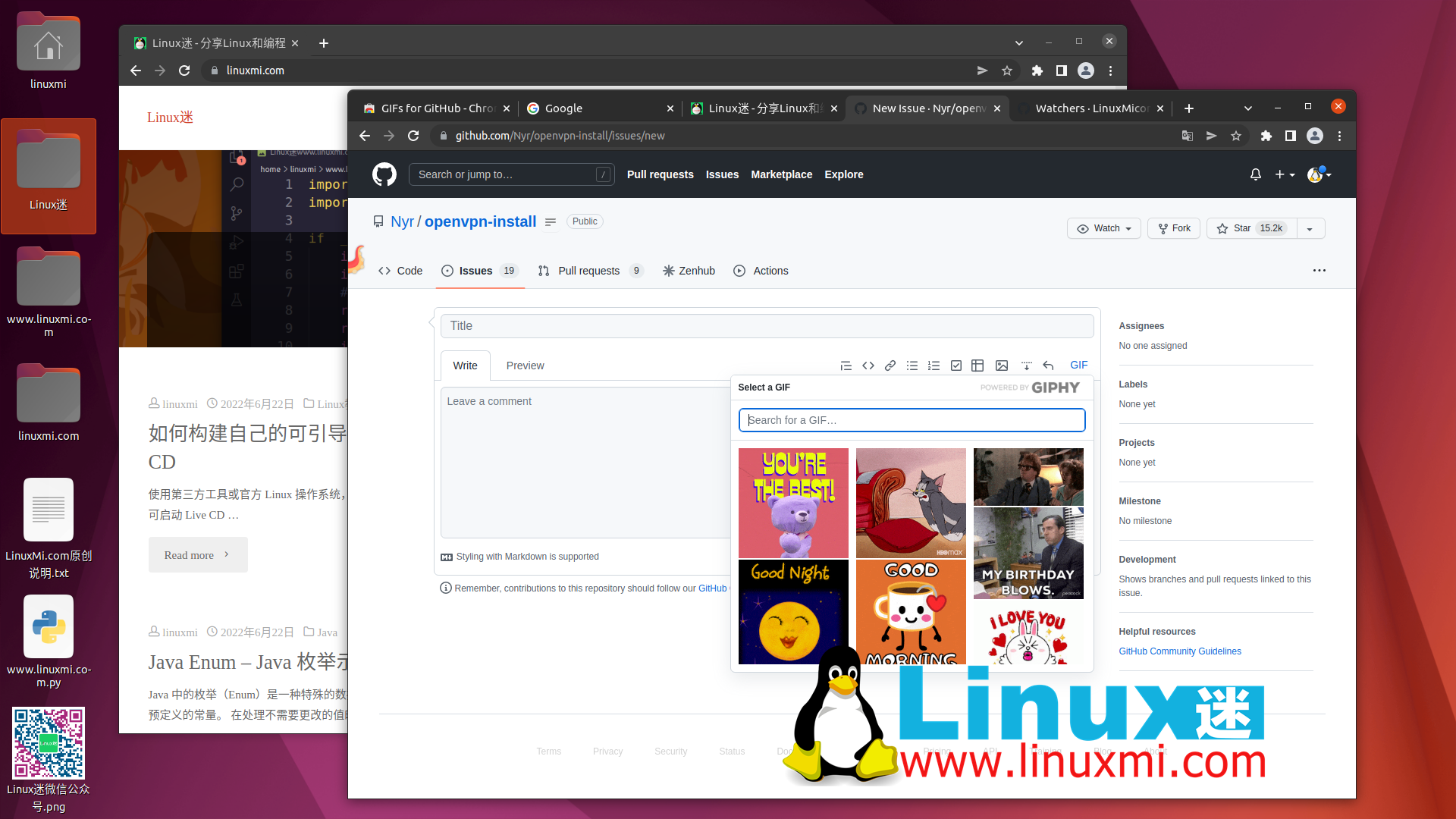Click the insert image toolbar icon
The image size is (1456, 819).
1002,366
